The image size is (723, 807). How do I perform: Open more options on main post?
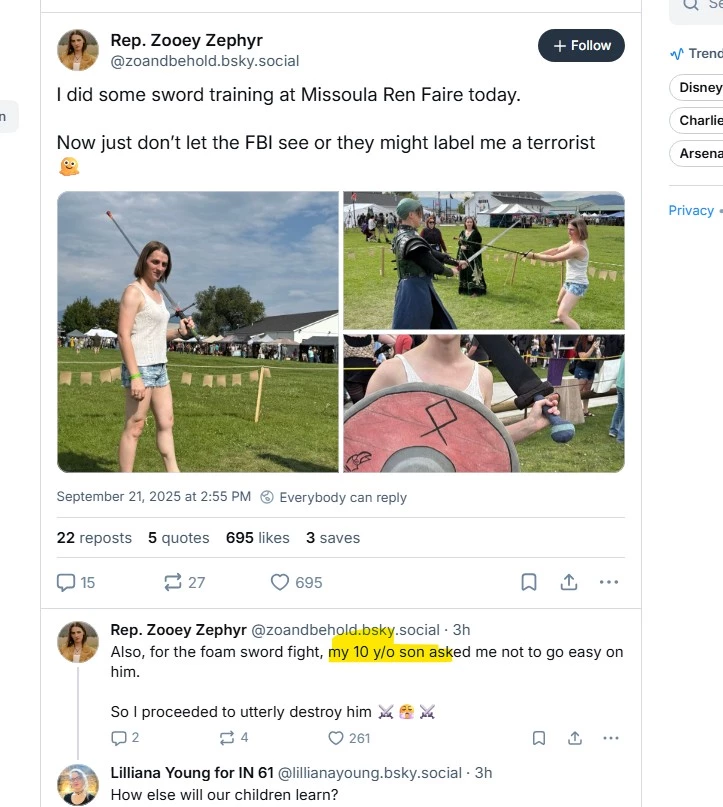click(608, 582)
